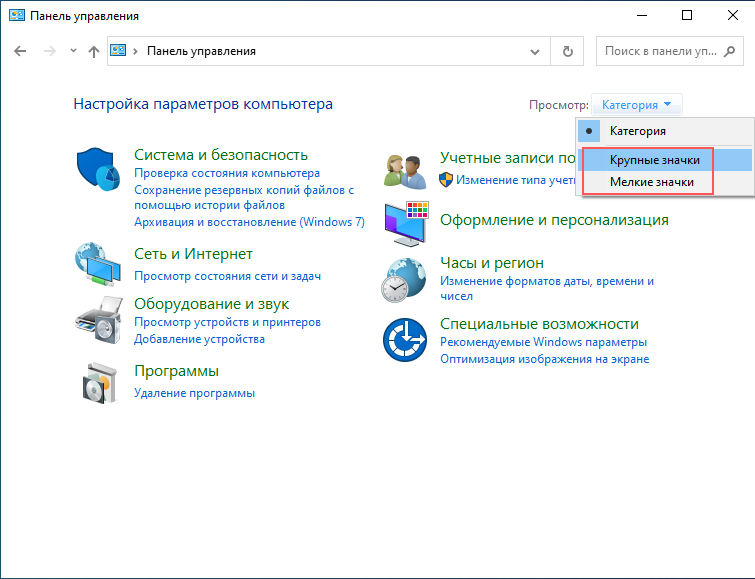Open the Network and Internet globe icon
The image size is (755, 579).
98,264
